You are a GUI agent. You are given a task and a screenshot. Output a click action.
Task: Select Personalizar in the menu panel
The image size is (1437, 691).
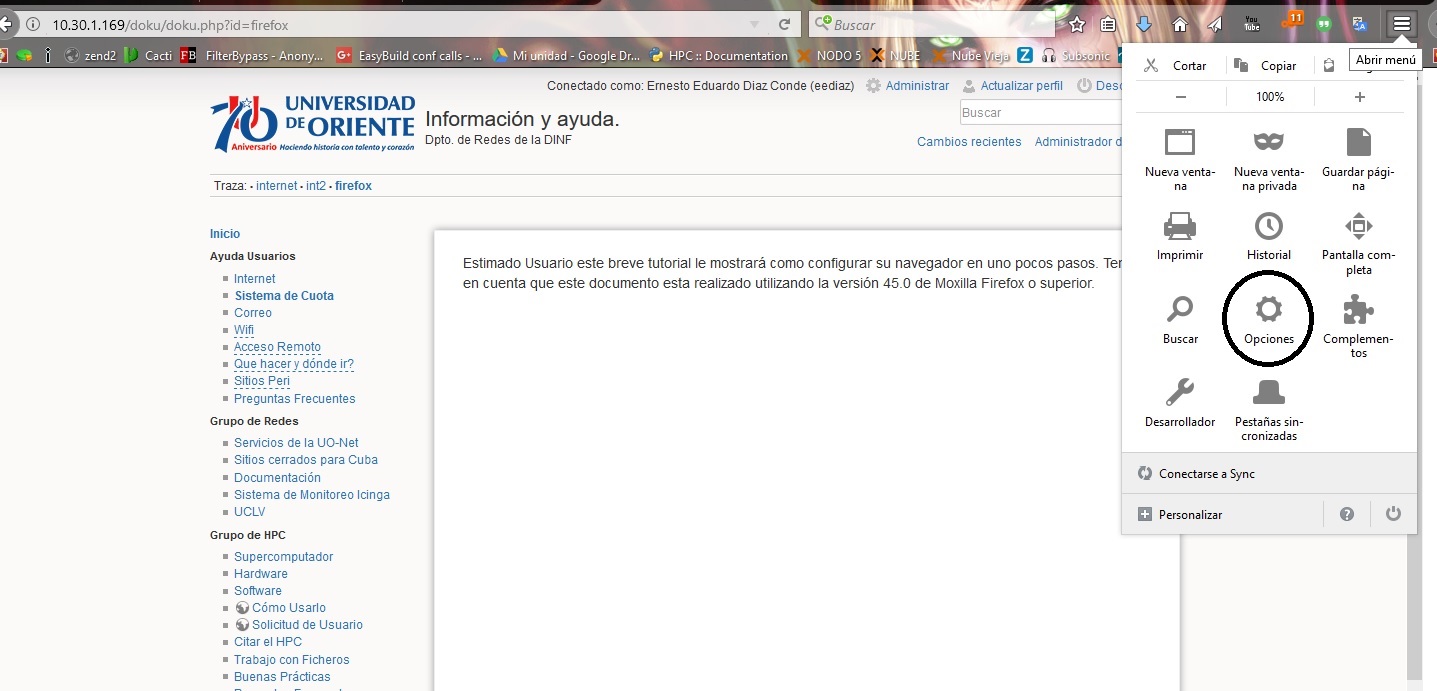tap(1190, 514)
